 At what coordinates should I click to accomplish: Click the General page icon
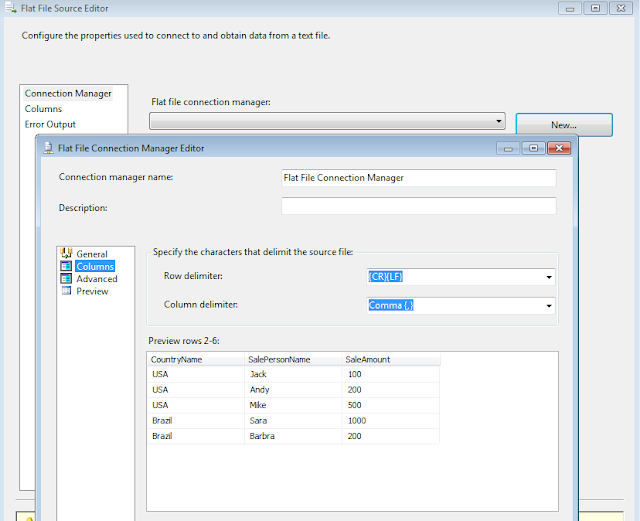66,253
